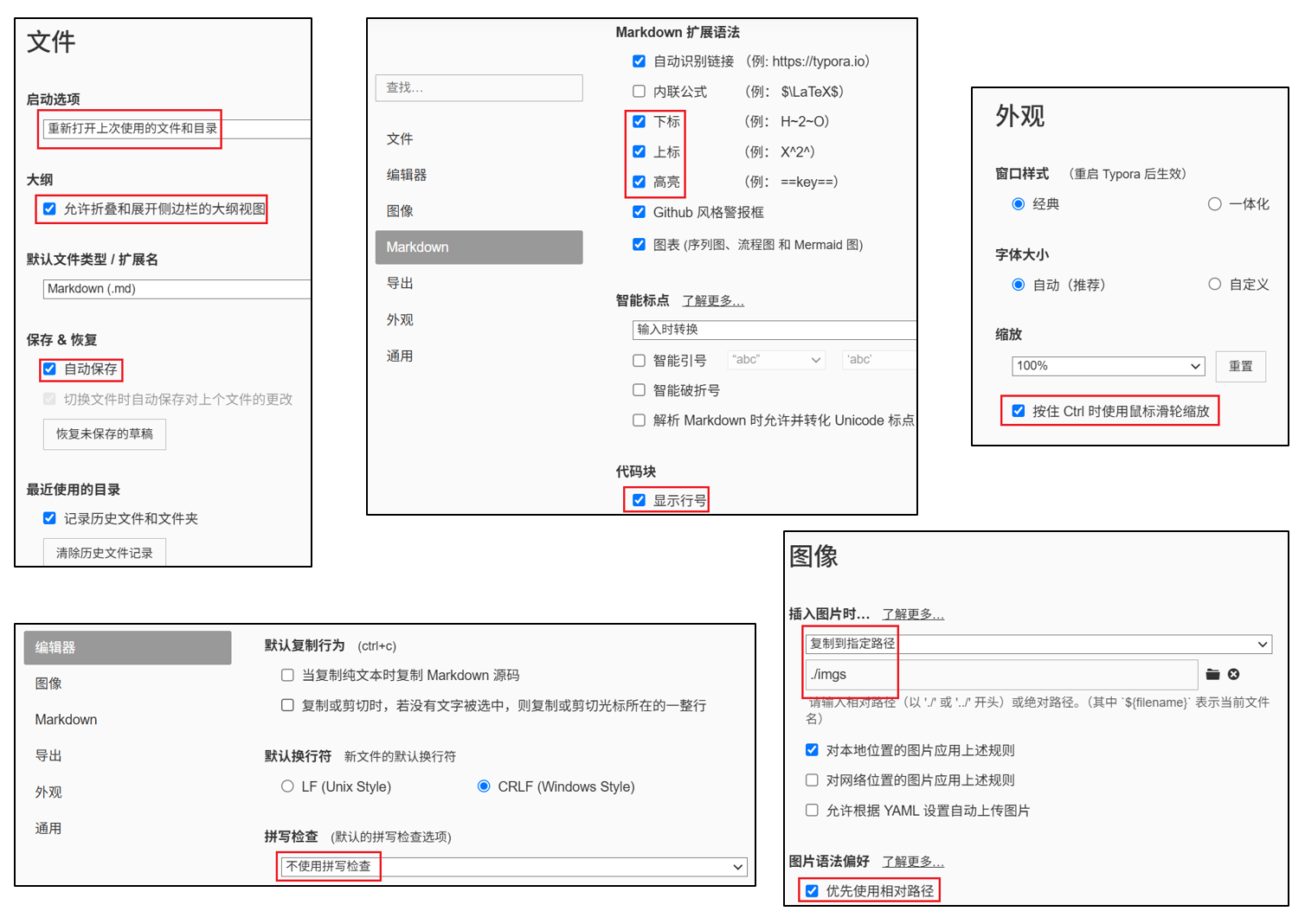Open the 文件 category in the sidebar
The image size is (1305, 924).
pos(400,139)
